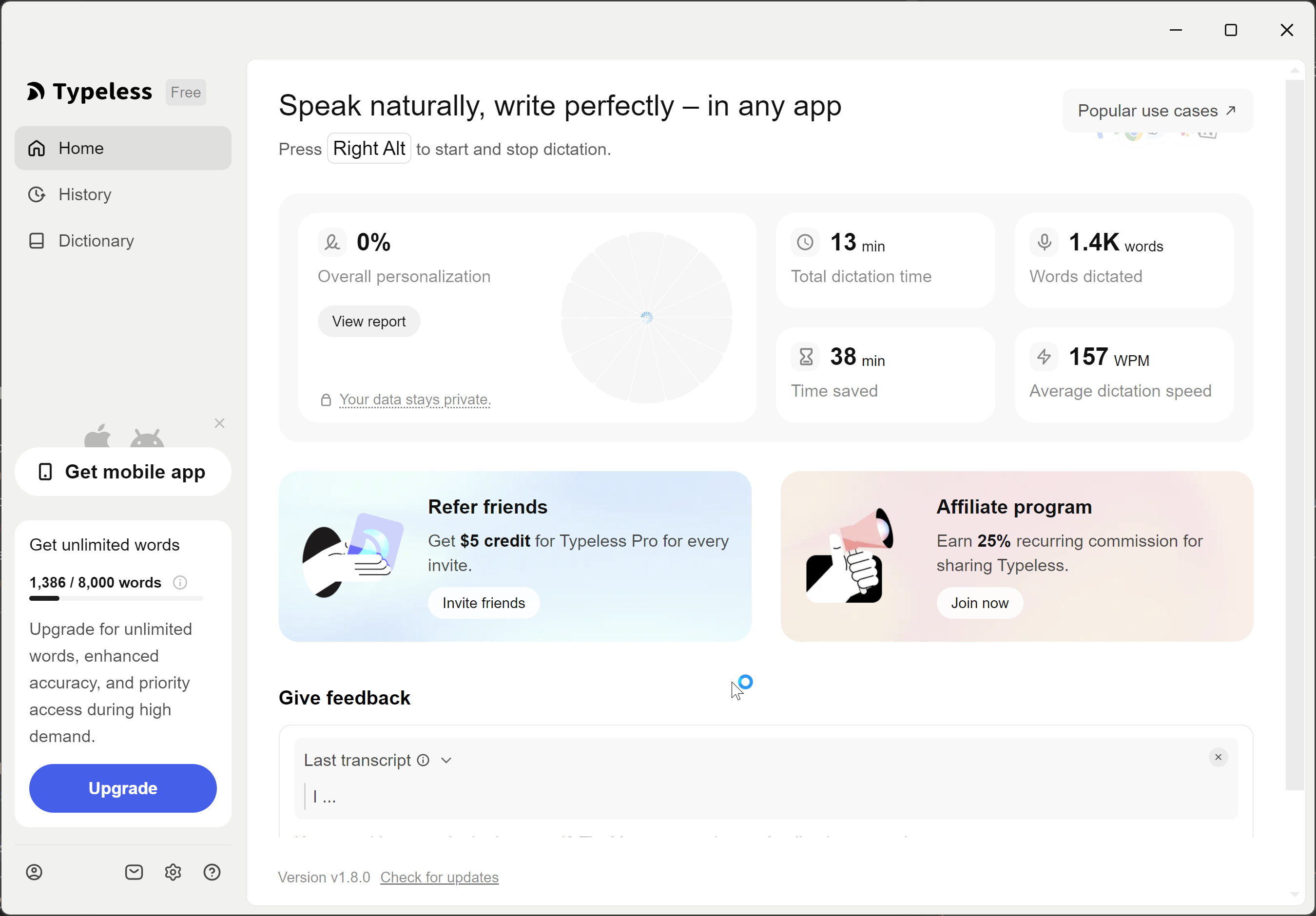Click the Upgrade button
This screenshot has width=1316, height=916.
click(x=123, y=788)
